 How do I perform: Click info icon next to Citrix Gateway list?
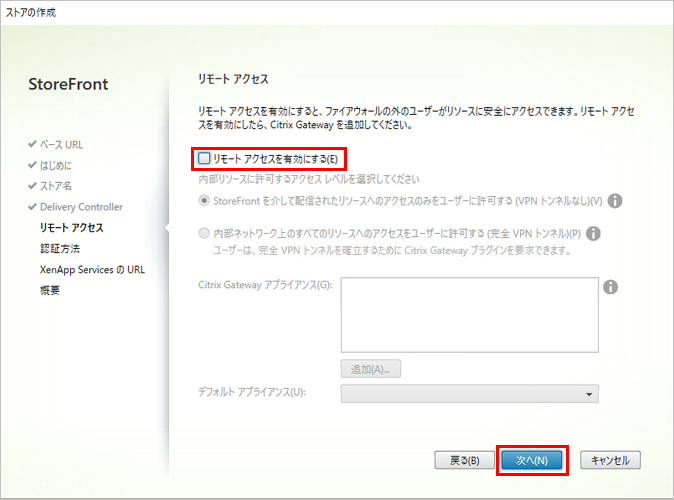tap(610, 287)
